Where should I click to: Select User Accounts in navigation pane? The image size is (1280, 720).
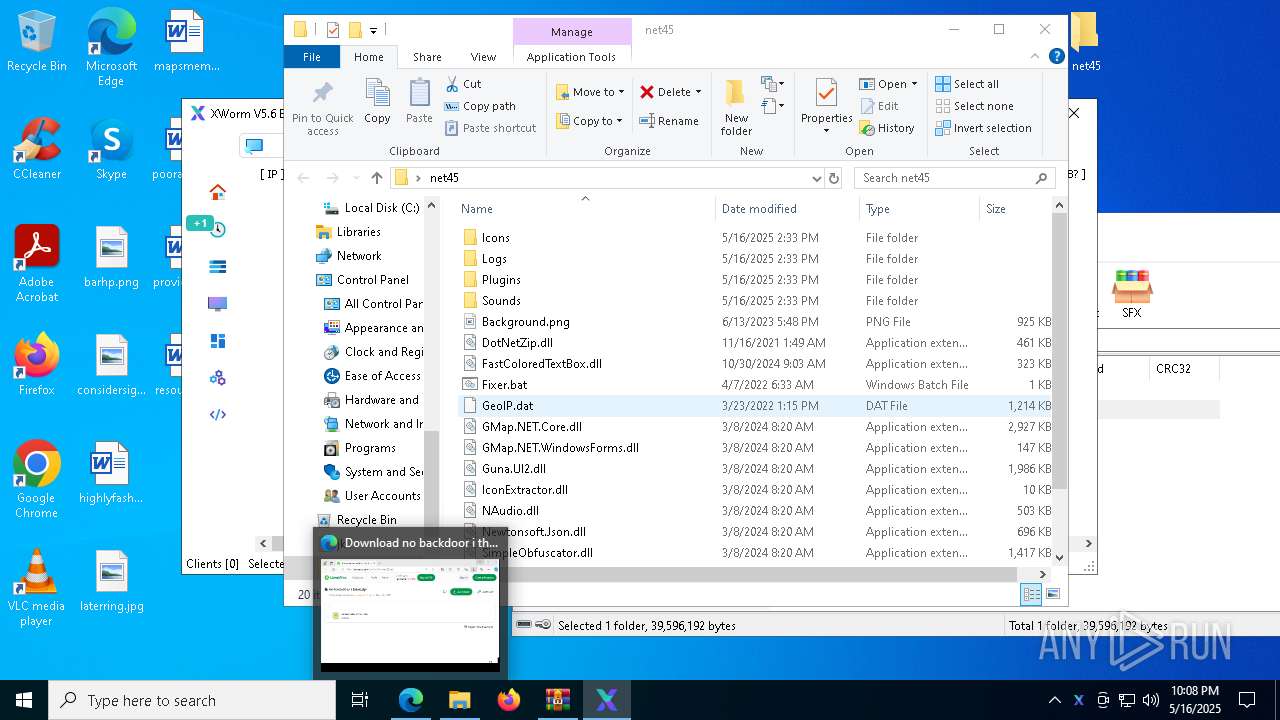coord(382,496)
